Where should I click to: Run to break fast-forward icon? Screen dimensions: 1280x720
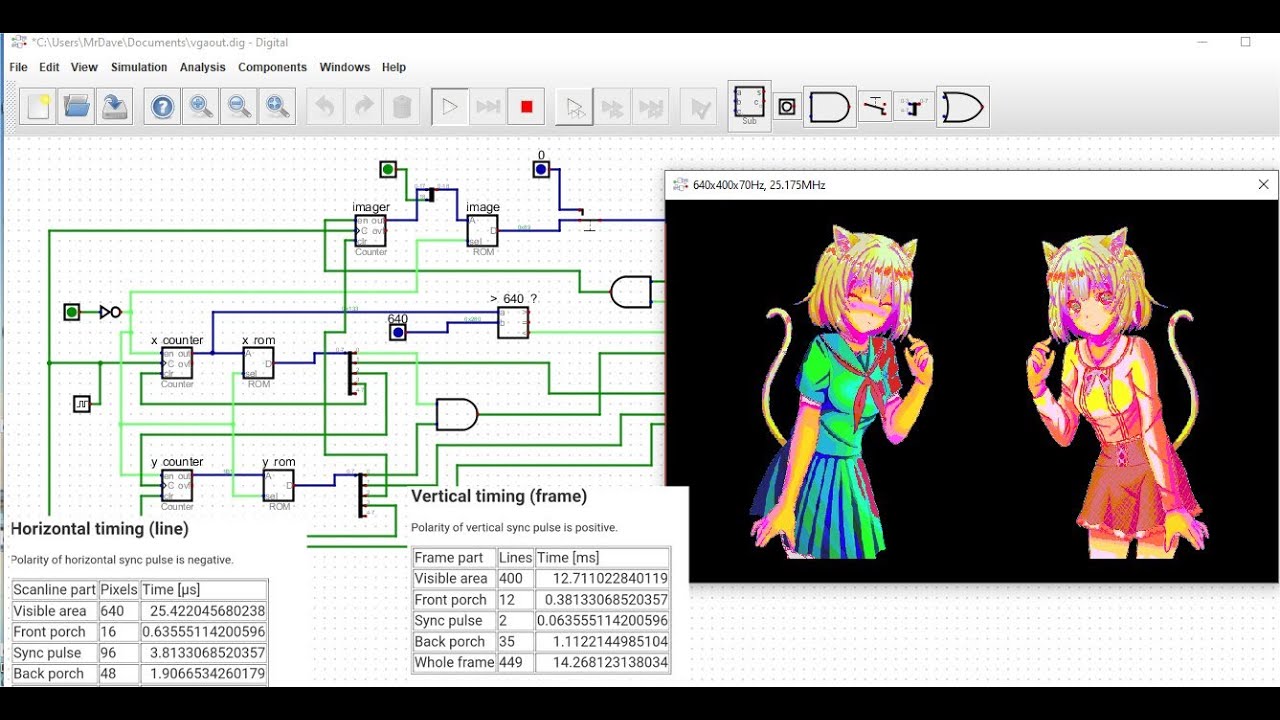point(488,106)
